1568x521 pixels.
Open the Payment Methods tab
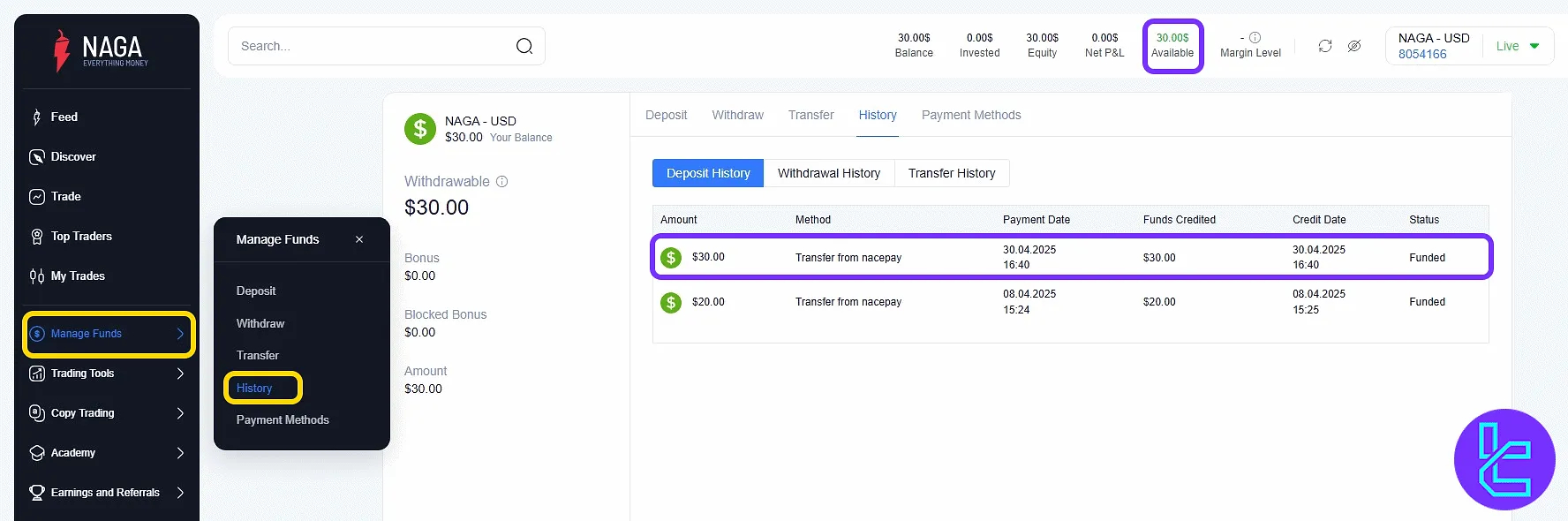tap(971, 116)
